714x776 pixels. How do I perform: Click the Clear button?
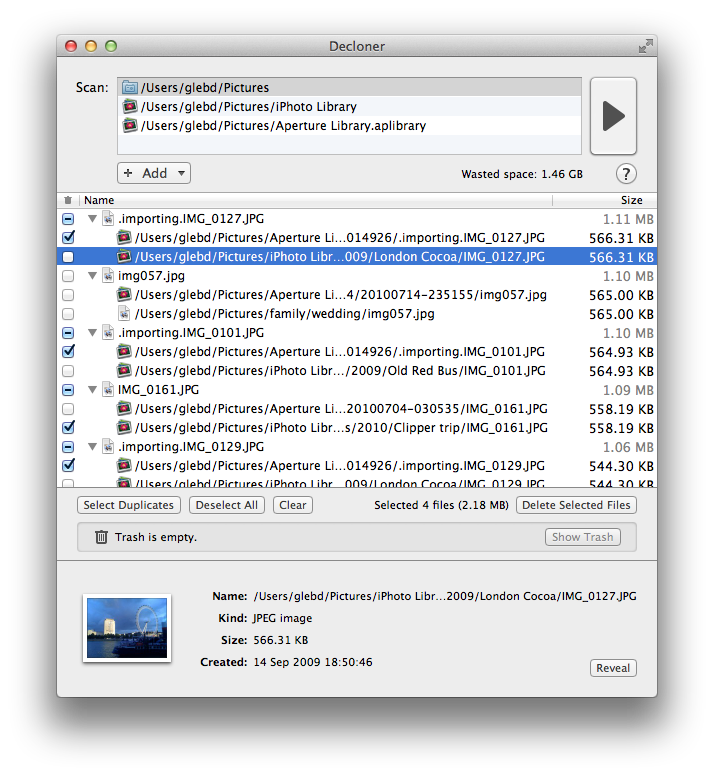(x=292, y=505)
